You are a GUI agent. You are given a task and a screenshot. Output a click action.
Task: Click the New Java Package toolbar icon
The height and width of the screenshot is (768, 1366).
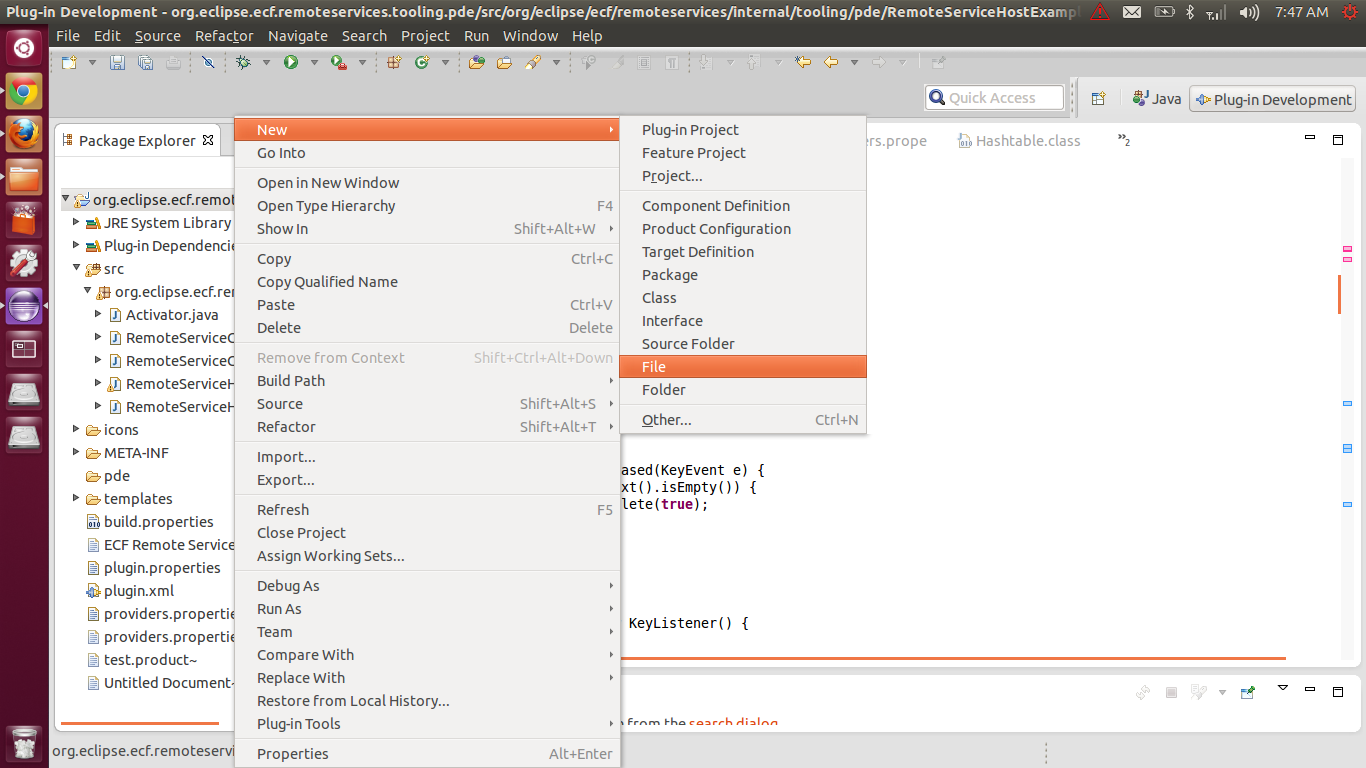click(x=394, y=62)
